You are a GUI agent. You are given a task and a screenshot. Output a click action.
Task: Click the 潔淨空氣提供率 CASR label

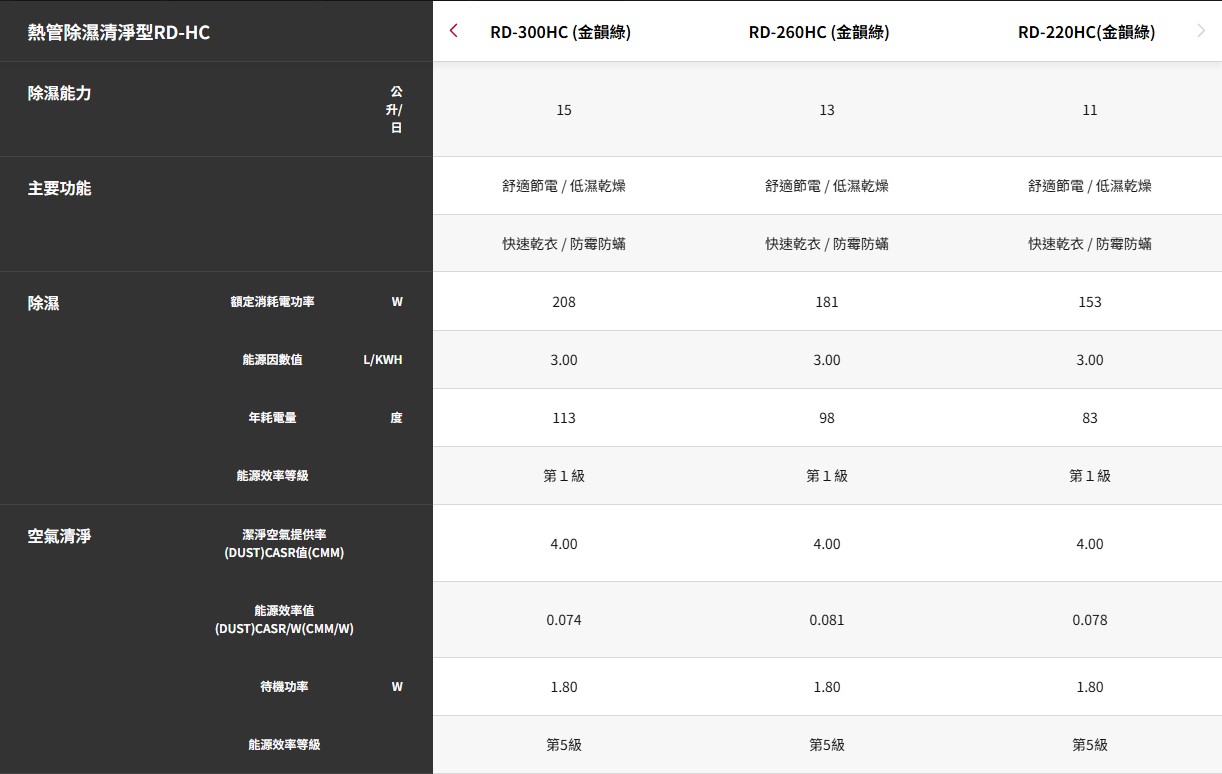pos(284,544)
